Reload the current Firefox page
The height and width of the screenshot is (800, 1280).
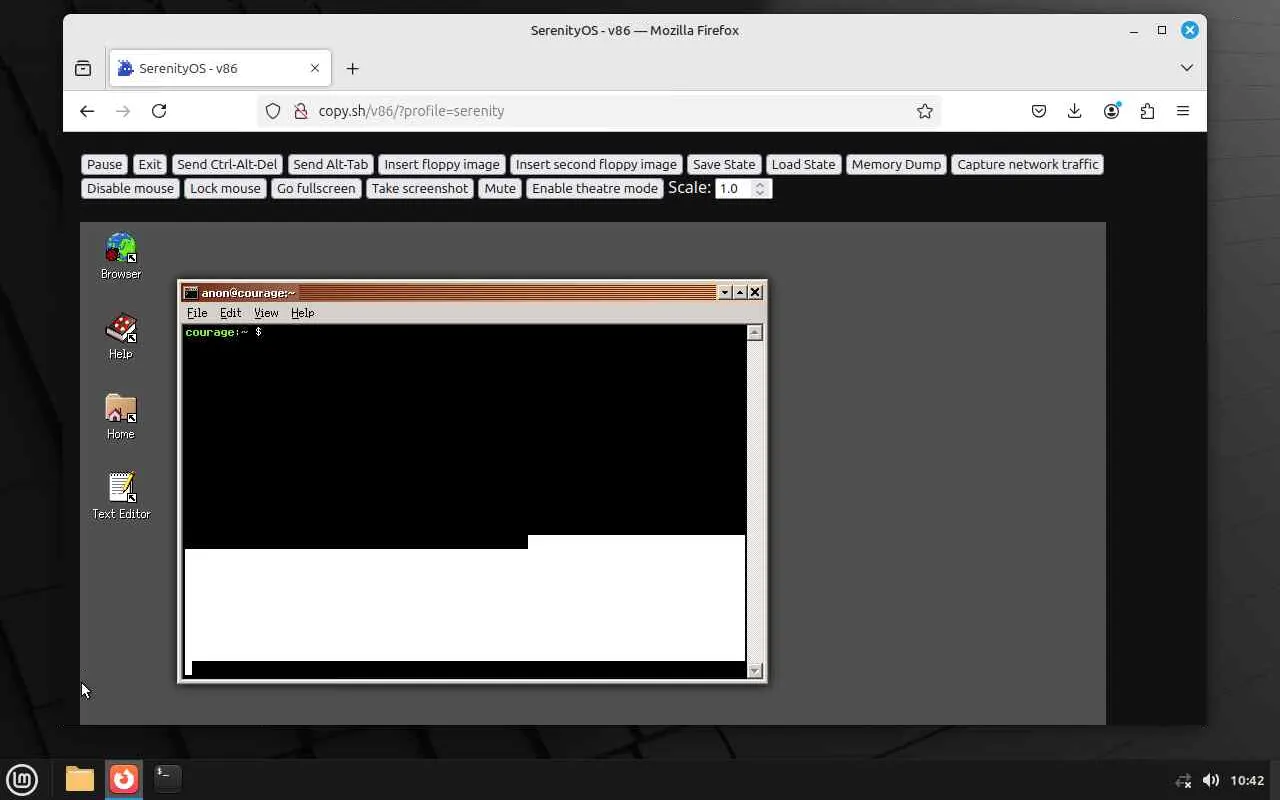click(159, 111)
